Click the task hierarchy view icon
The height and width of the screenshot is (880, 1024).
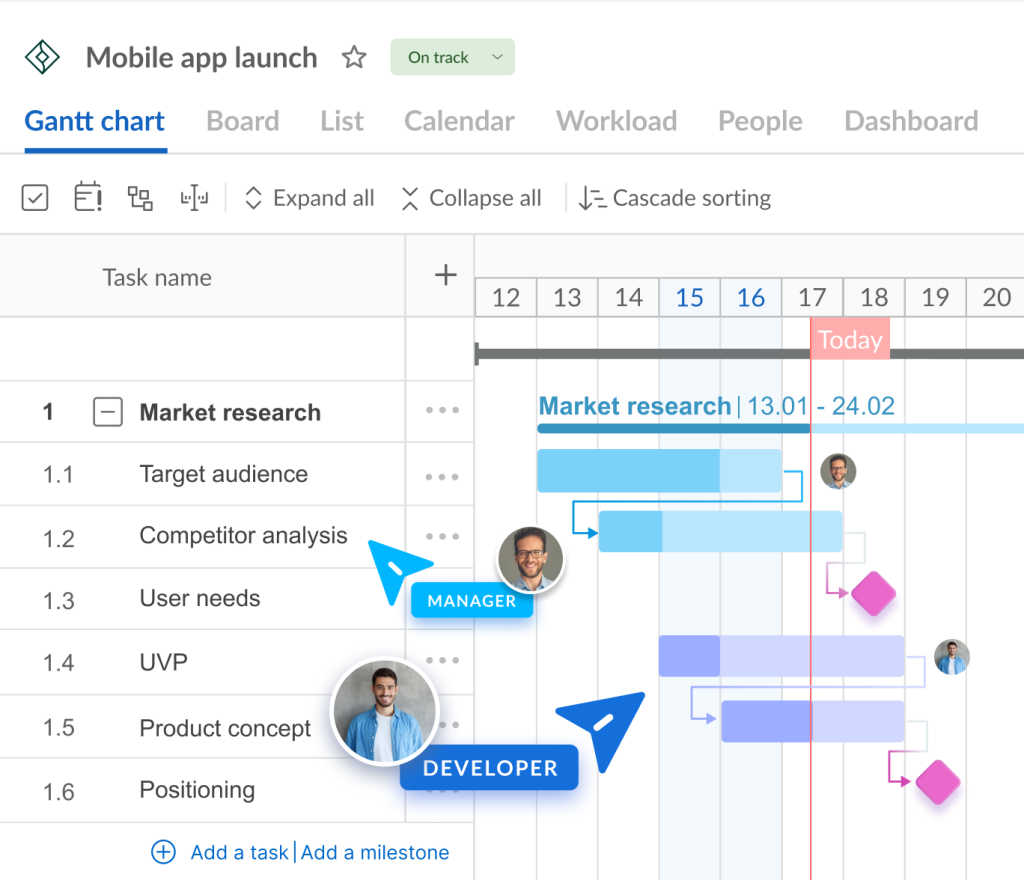[x=139, y=197]
